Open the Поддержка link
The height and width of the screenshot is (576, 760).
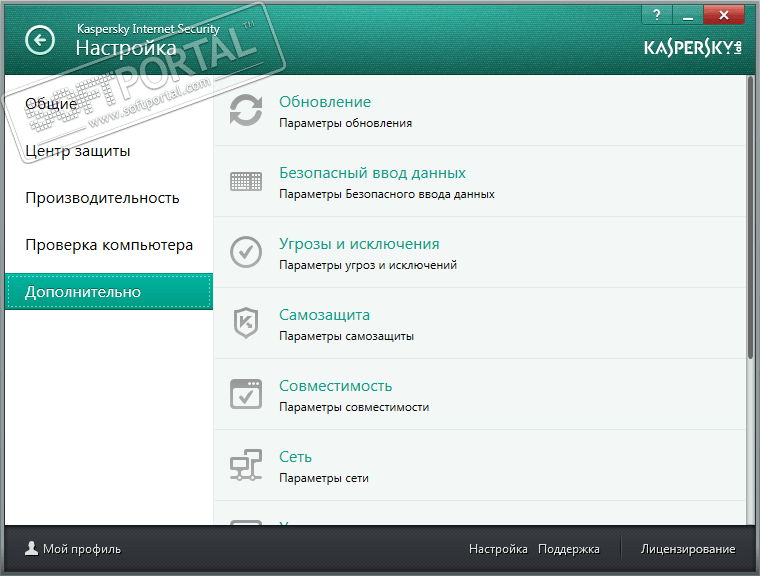569,549
